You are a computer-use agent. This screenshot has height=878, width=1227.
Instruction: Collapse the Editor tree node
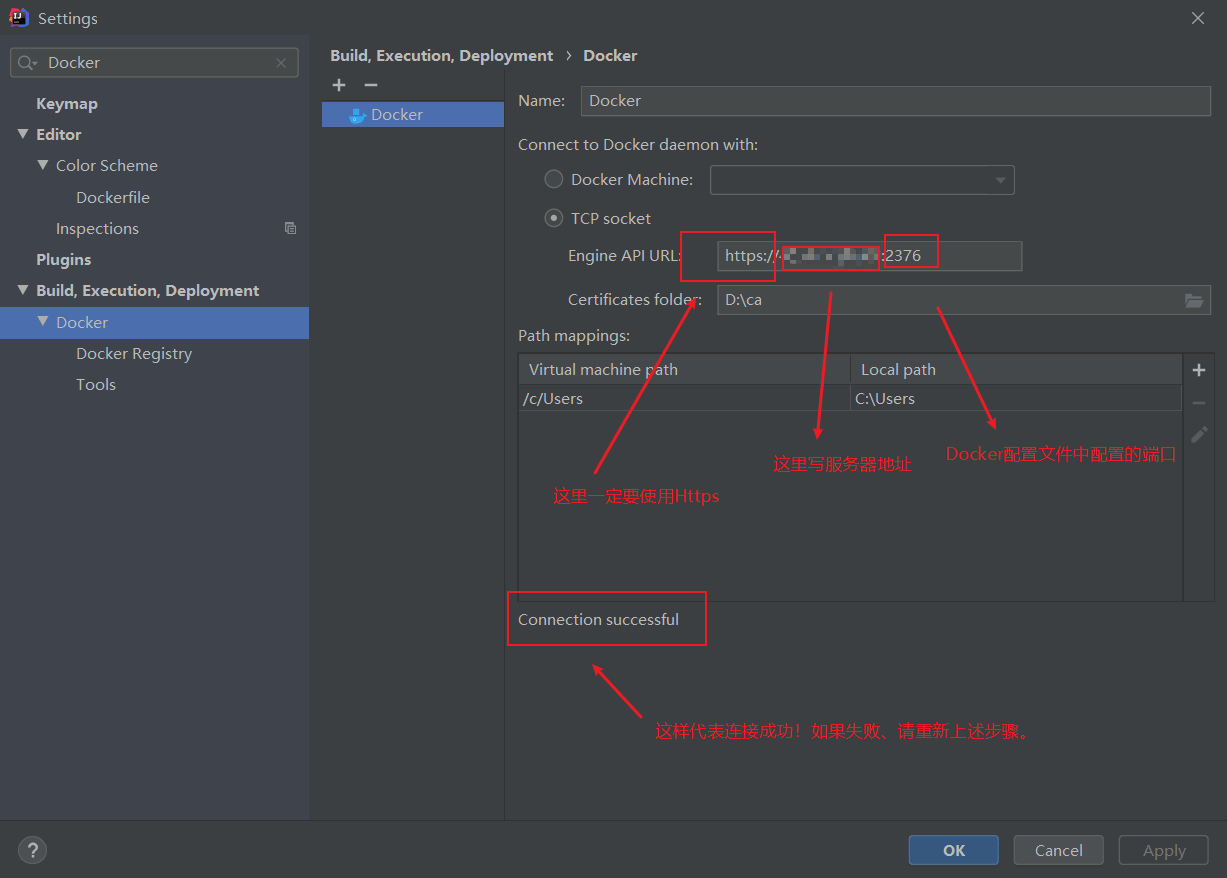pos(23,134)
